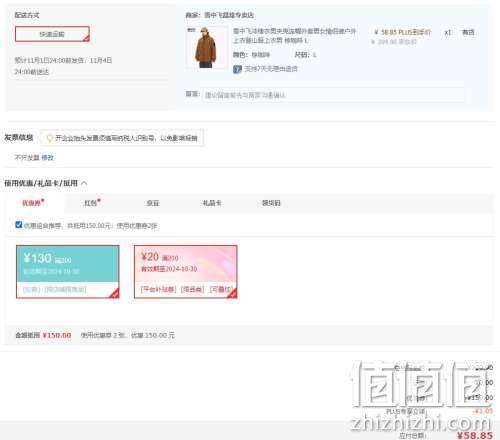Collapse the 使用优惠/礼品卡/抵用 section chevron
Screen dimensions: 500x440
[x=84, y=183]
